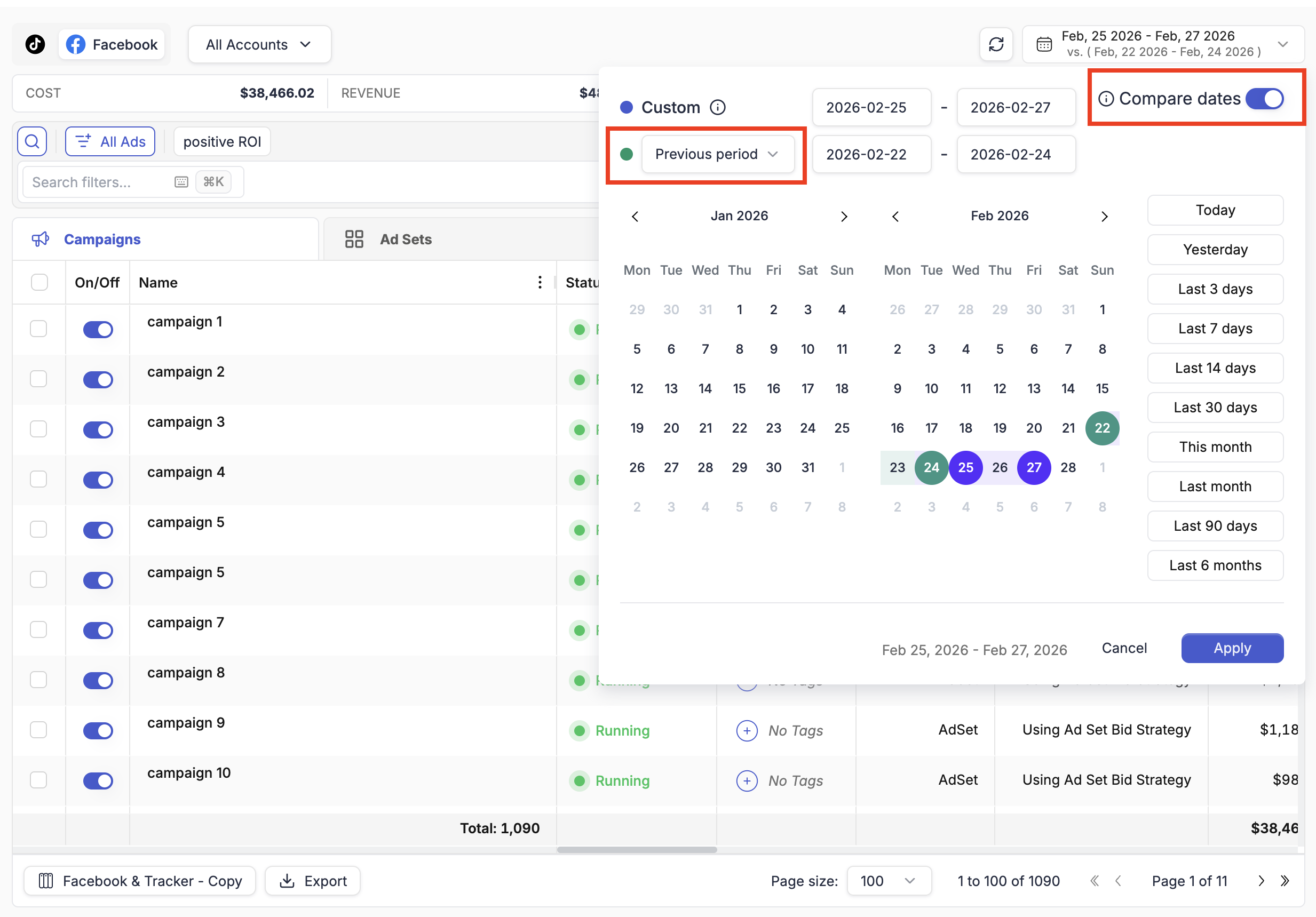Disable campaign 3 on/off switch
The width and height of the screenshot is (1316, 917).
coord(98,429)
